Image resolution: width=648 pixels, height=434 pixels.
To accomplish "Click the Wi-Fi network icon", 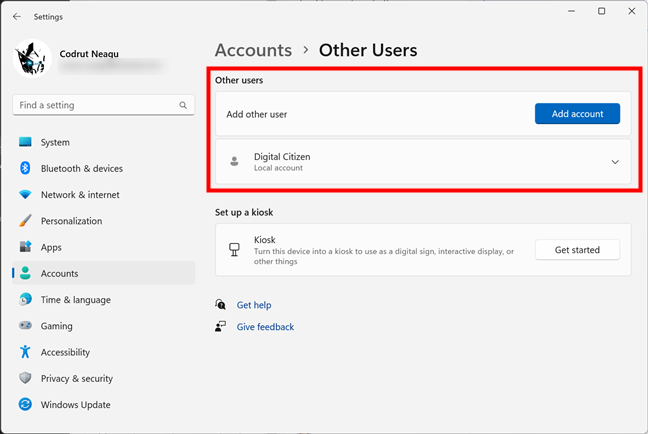I will [25, 195].
